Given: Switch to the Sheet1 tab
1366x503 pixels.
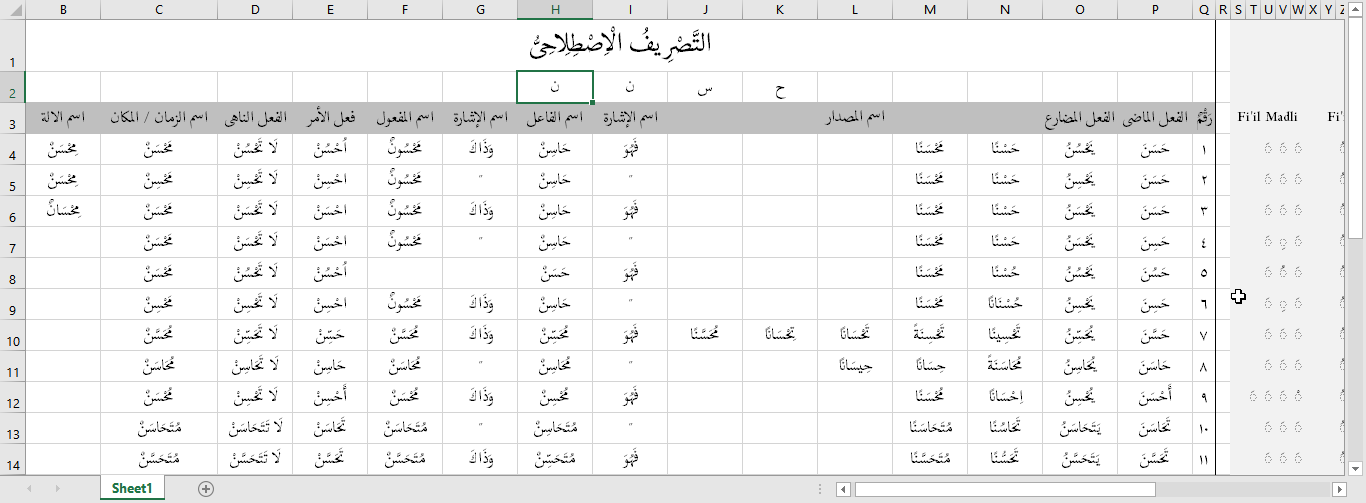Looking at the screenshot, I should [x=132, y=489].
